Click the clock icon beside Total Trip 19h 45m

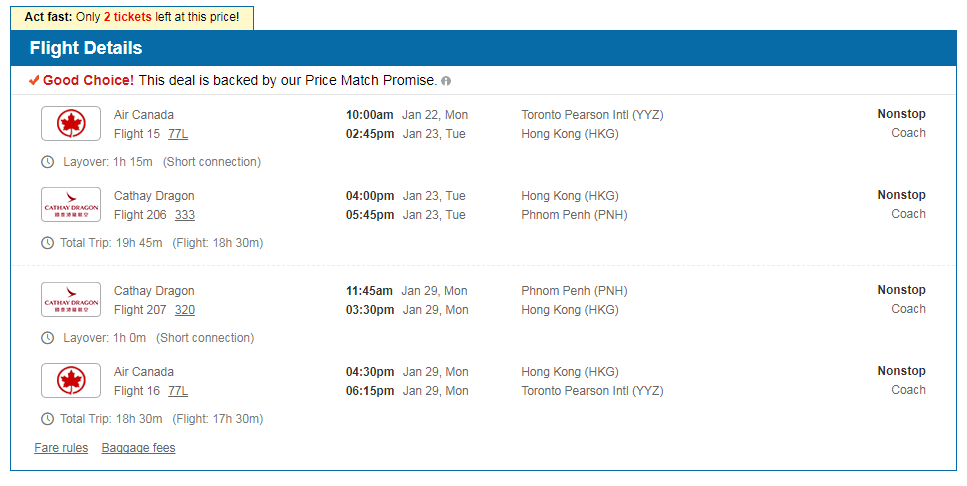[47, 243]
